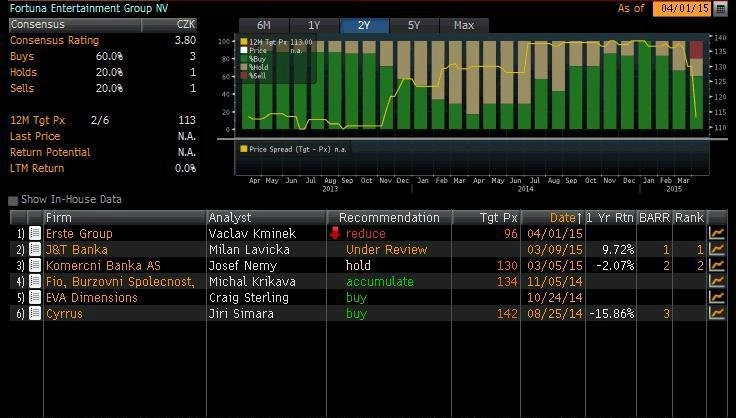This screenshot has width=736, height=418.
Task: Select analyst Craig Sterling
Action: point(249,297)
